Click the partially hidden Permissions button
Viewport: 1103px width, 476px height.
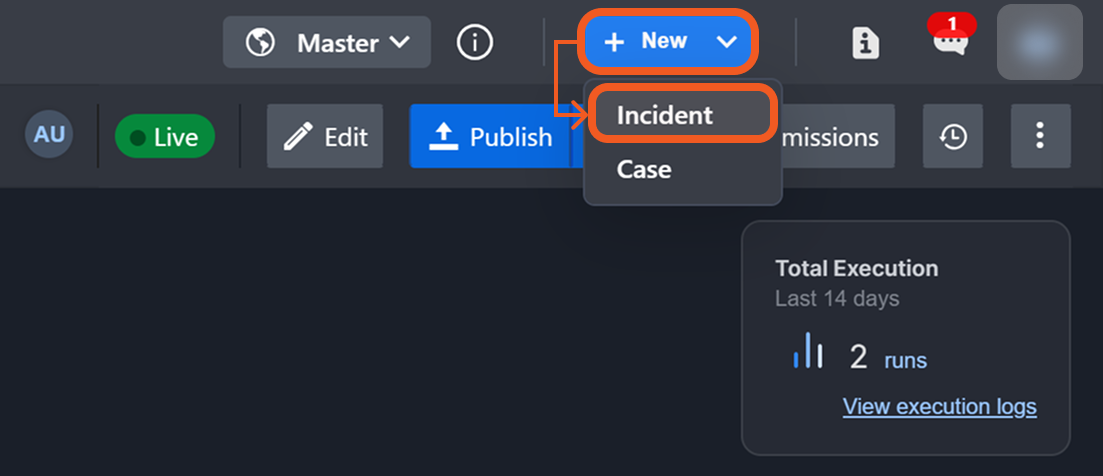(x=836, y=137)
